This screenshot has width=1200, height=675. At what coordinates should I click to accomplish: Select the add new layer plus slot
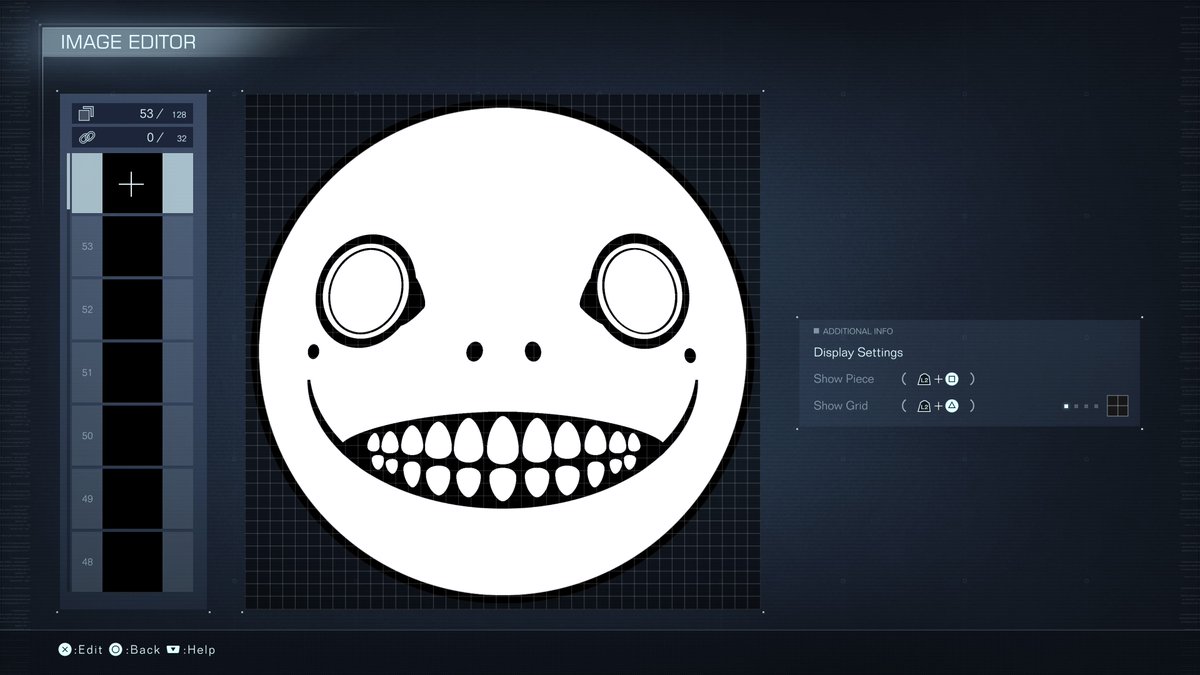[131, 183]
